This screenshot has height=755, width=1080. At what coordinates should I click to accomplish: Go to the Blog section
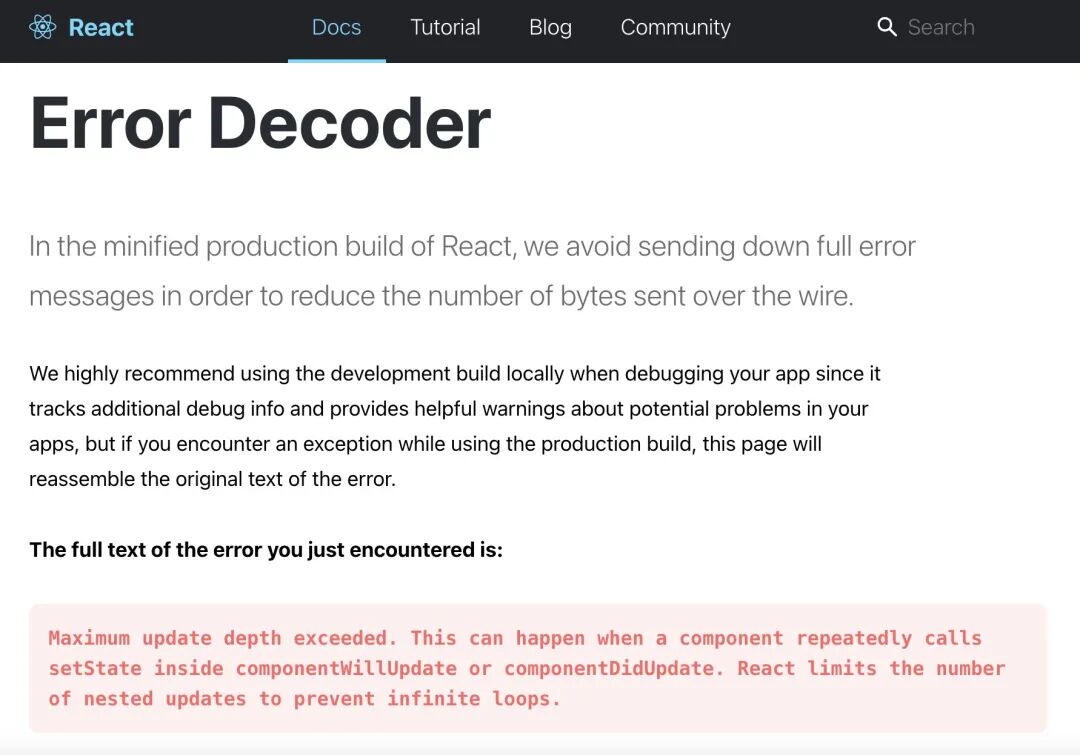pyautogui.click(x=550, y=28)
